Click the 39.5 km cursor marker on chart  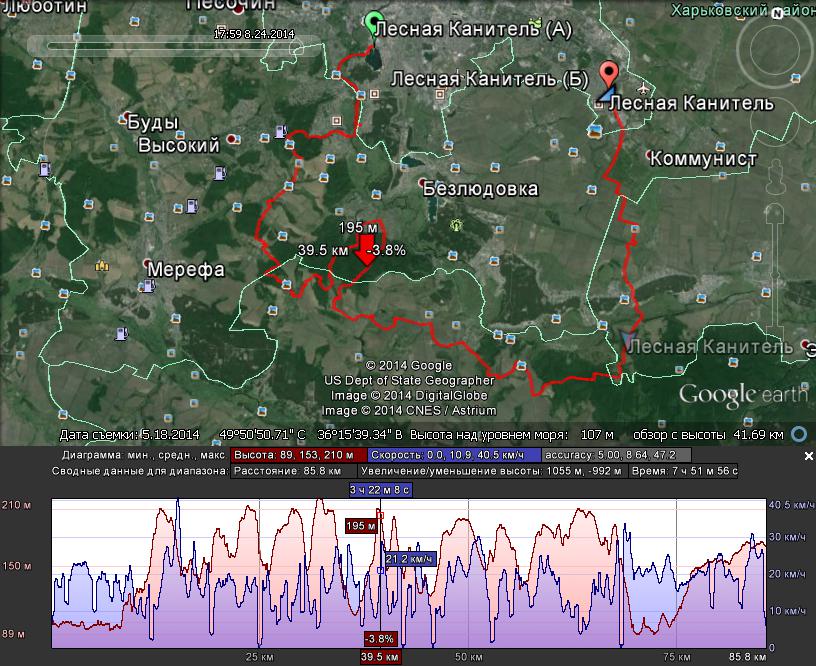(380, 657)
